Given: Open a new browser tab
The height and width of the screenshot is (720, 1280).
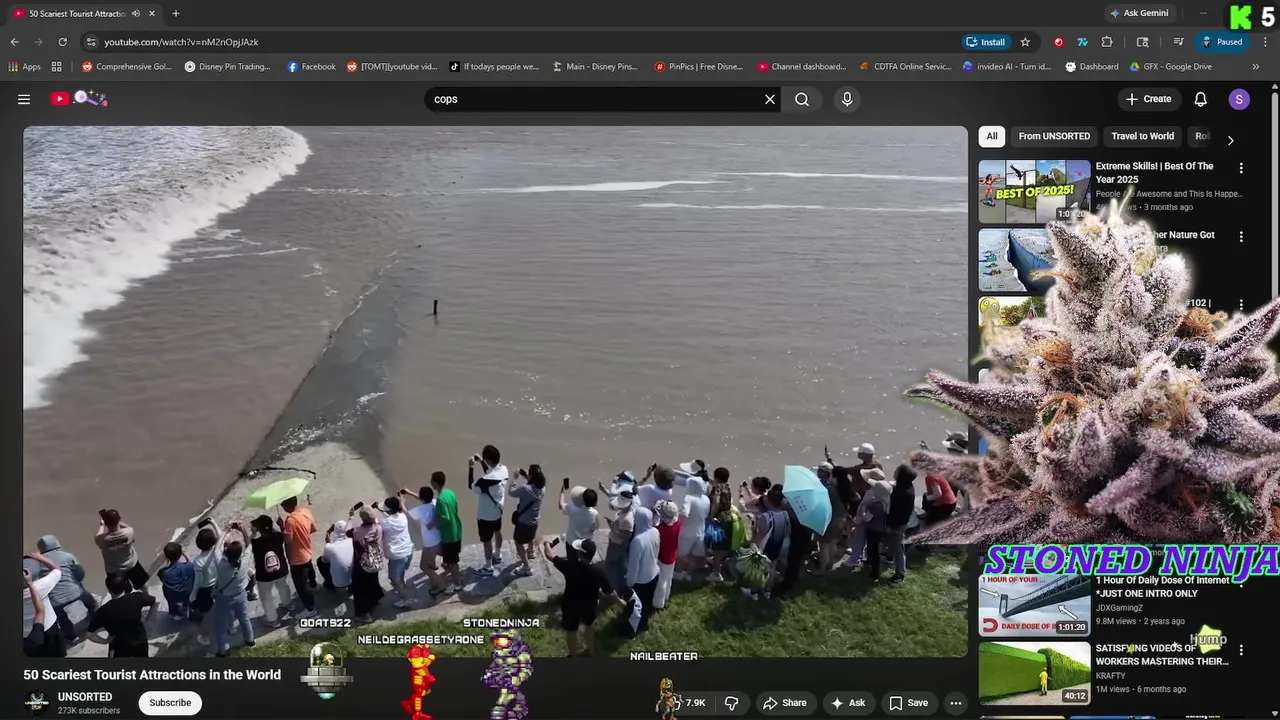Looking at the screenshot, I should click(x=175, y=13).
